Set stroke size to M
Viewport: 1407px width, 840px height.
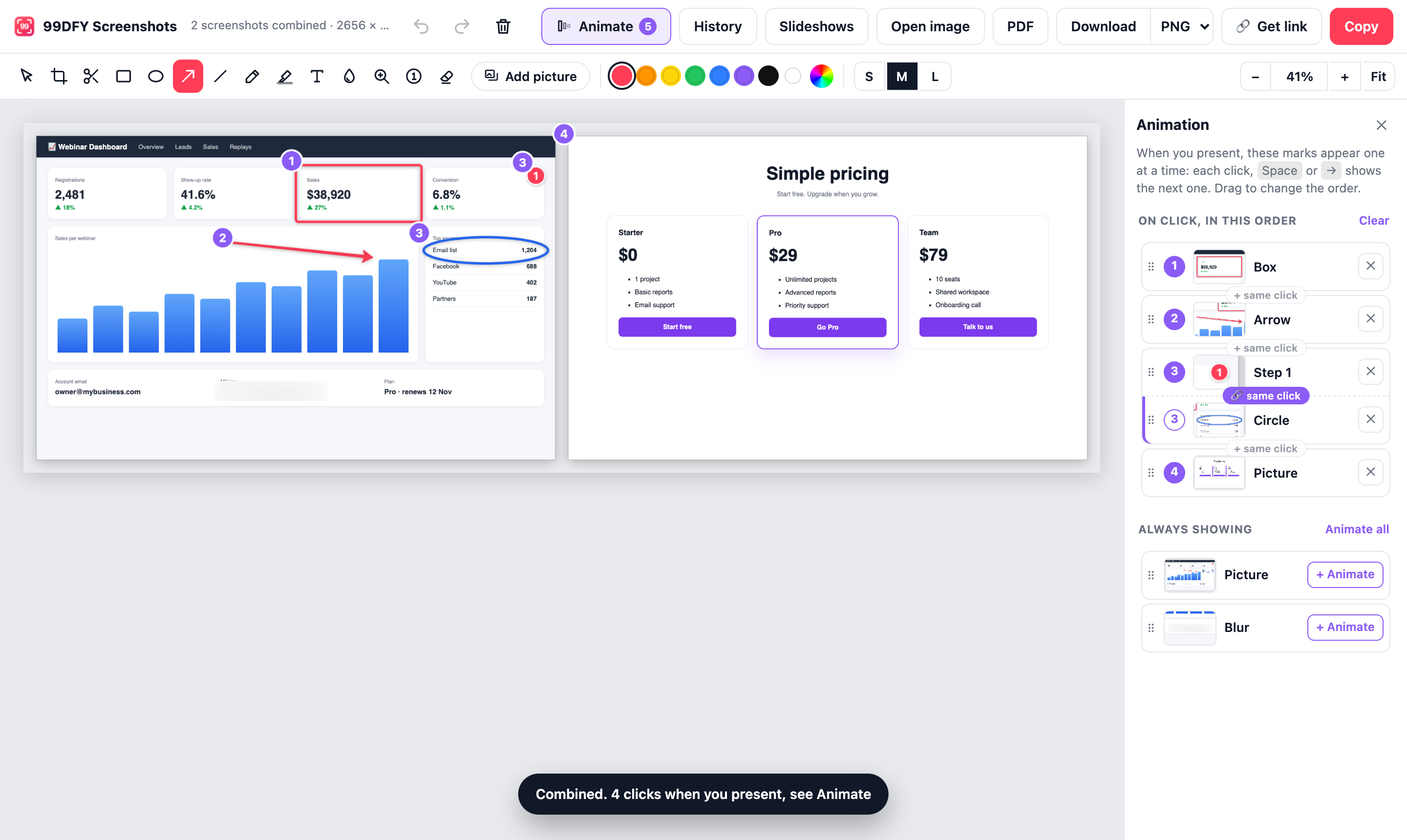[x=902, y=76]
